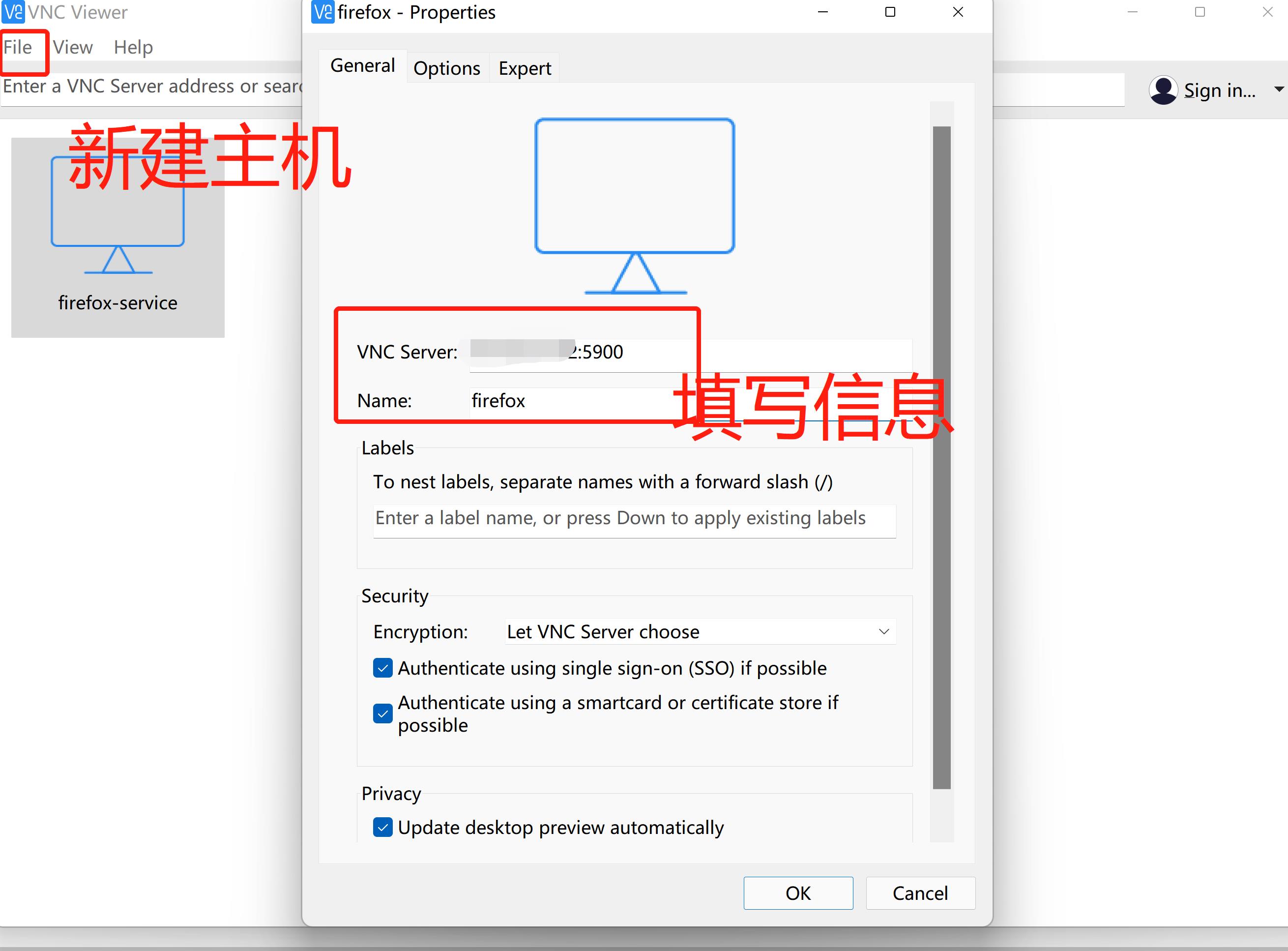Open the Help menu in VNC Viewer
This screenshot has height=951, width=1288.
point(133,47)
